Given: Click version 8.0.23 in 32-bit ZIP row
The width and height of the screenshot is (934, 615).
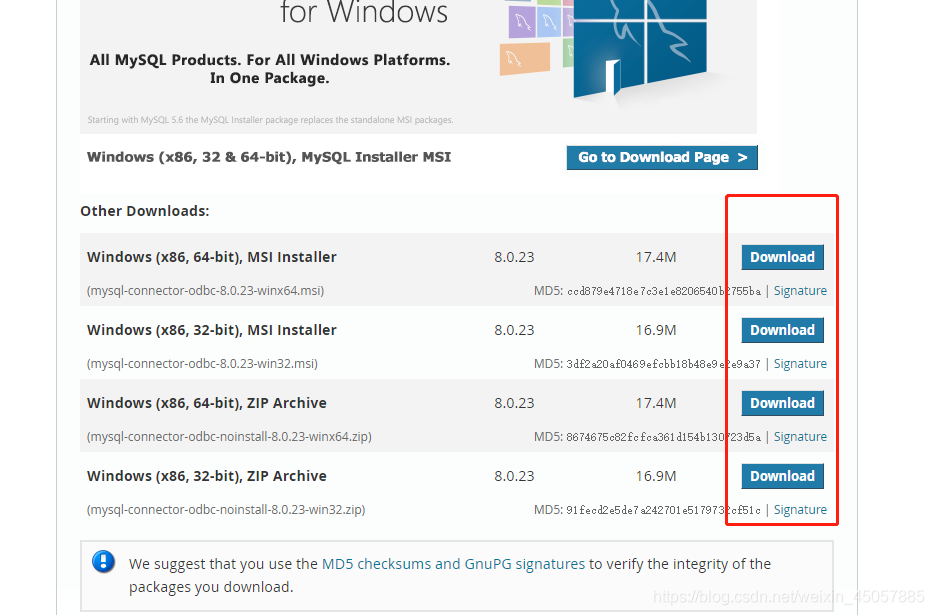Looking at the screenshot, I should [x=514, y=476].
